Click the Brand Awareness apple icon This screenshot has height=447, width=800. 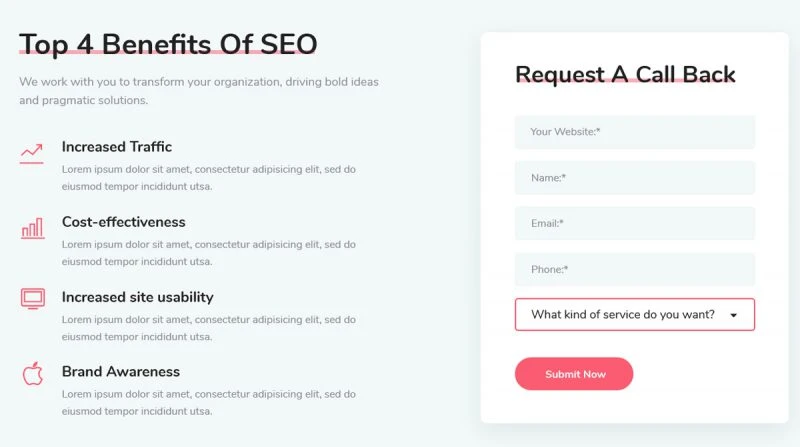coord(32,374)
